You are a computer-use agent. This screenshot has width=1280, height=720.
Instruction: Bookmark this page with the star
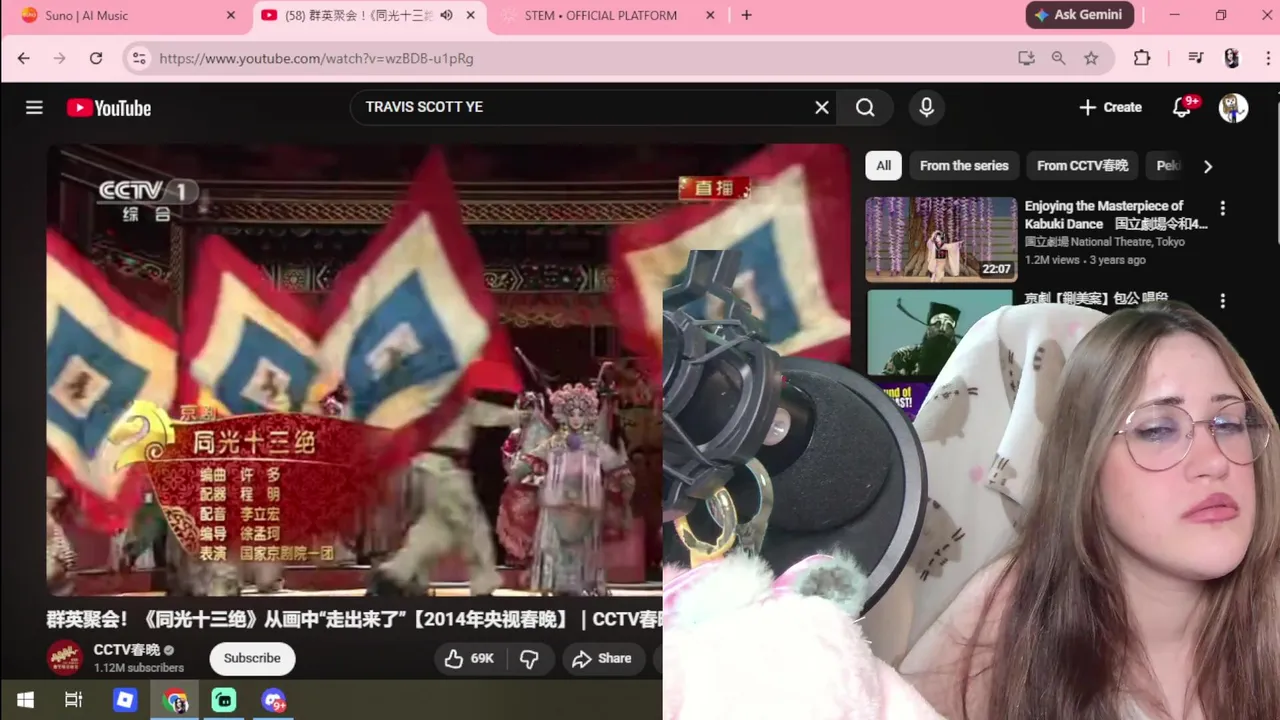1091,58
